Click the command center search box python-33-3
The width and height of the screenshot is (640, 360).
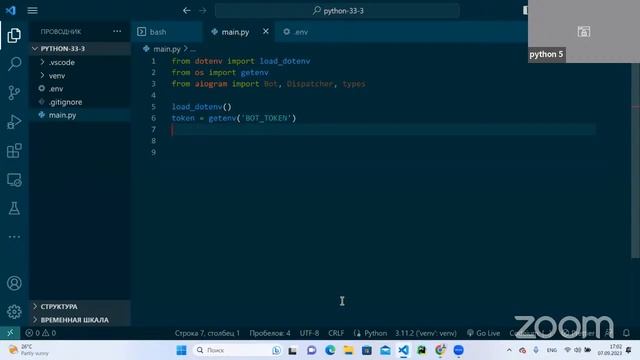337,11
